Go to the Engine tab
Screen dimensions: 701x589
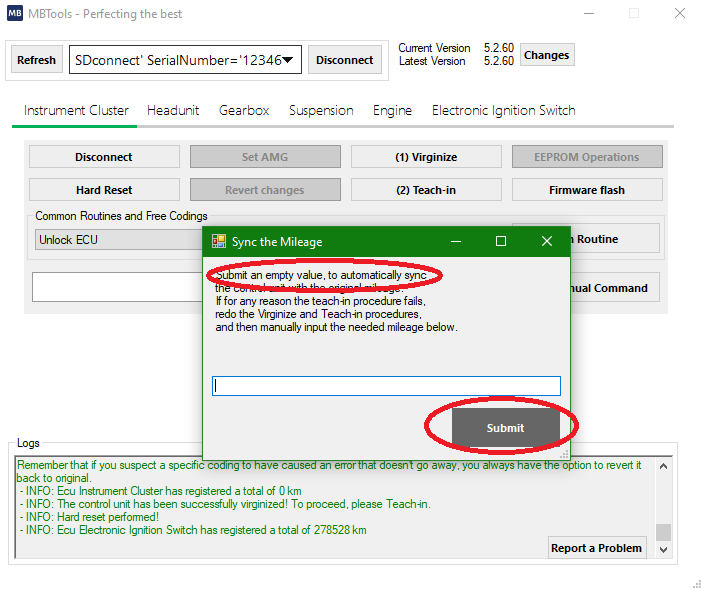click(x=392, y=111)
